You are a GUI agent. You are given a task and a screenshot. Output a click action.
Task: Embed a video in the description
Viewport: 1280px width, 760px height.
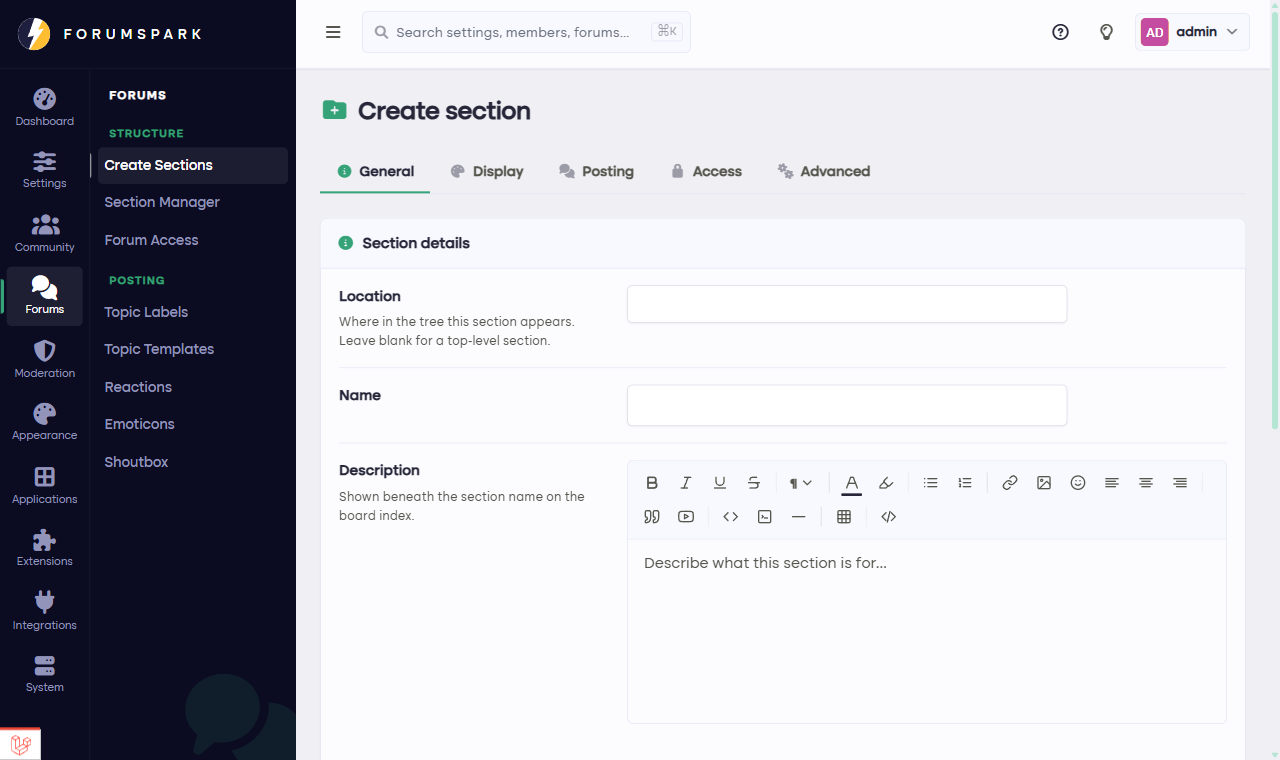(686, 517)
